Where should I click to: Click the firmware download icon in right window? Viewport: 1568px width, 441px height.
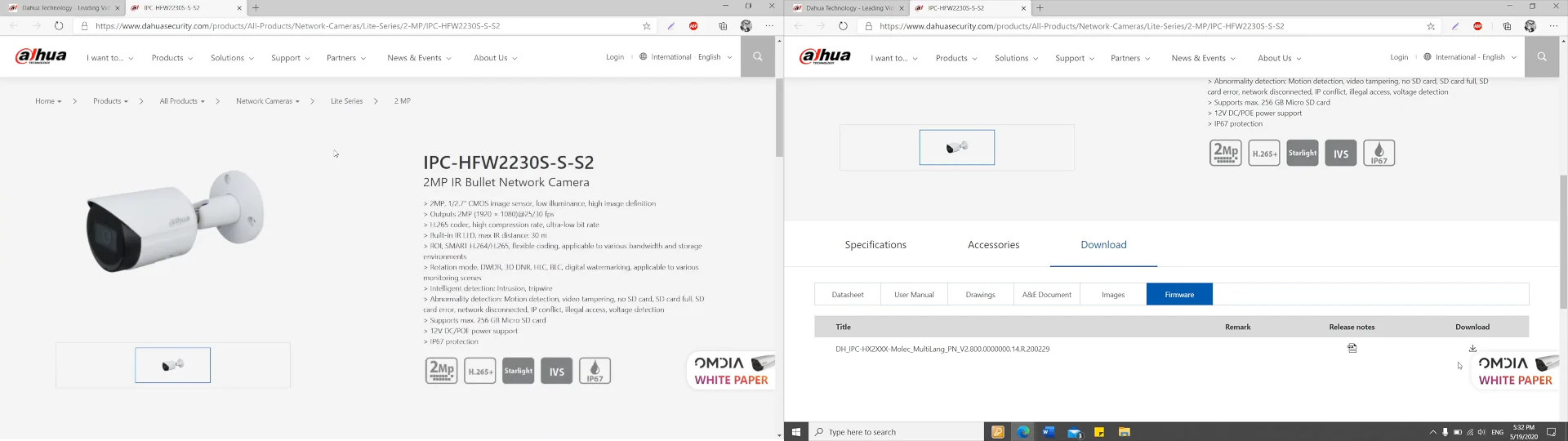pyautogui.click(x=1472, y=348)
